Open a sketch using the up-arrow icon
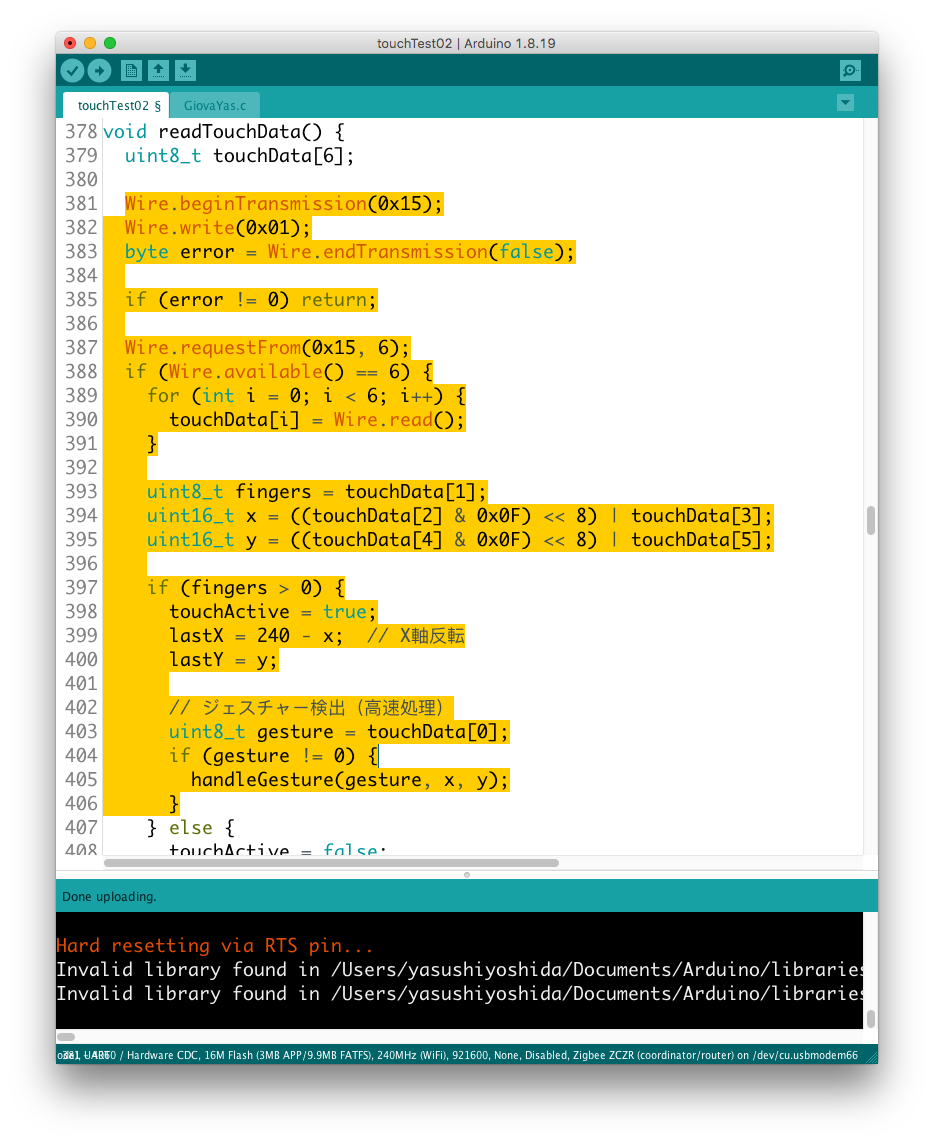The height and width of the screenshot is (1144, 934). [158, 70]
